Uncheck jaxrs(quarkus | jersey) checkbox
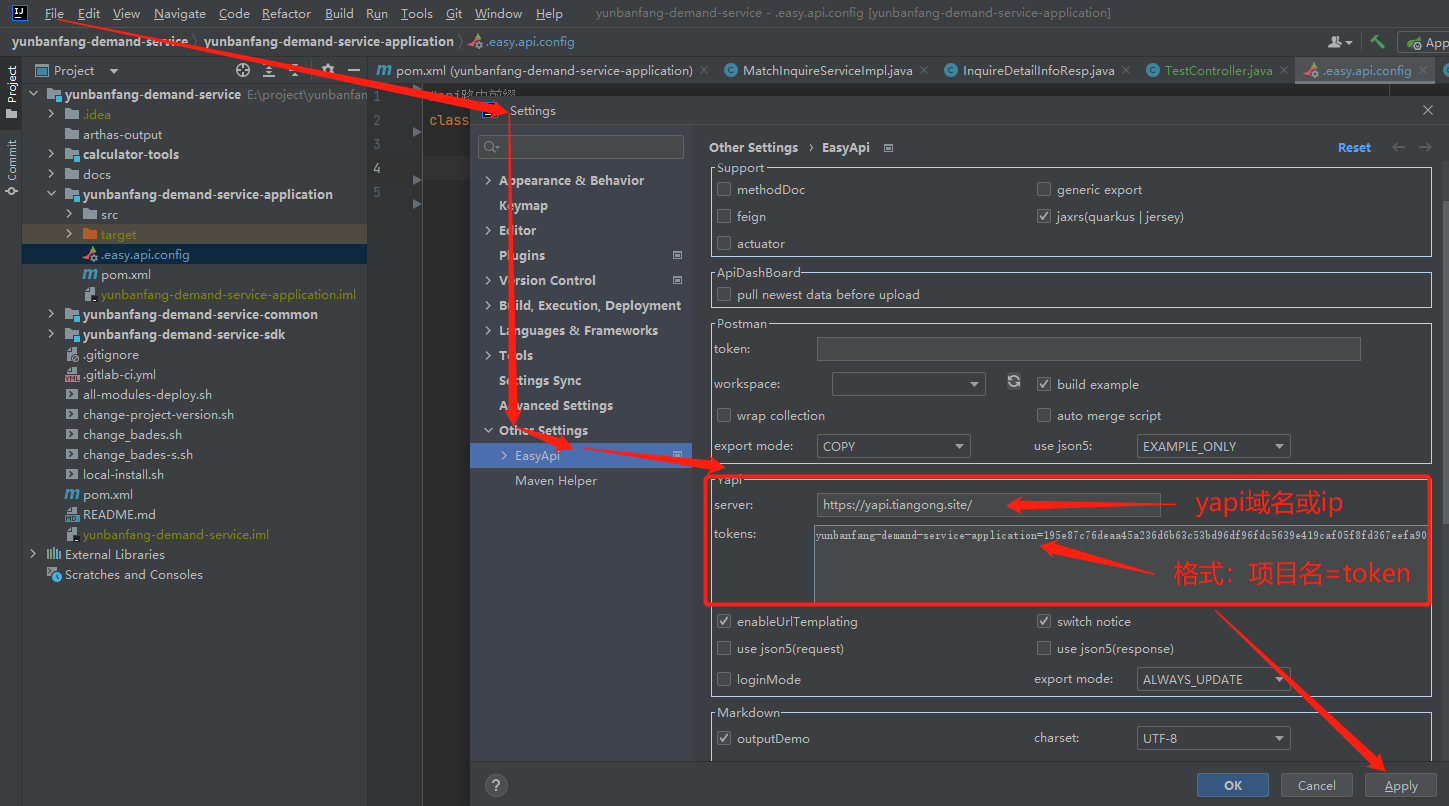 1044,216
